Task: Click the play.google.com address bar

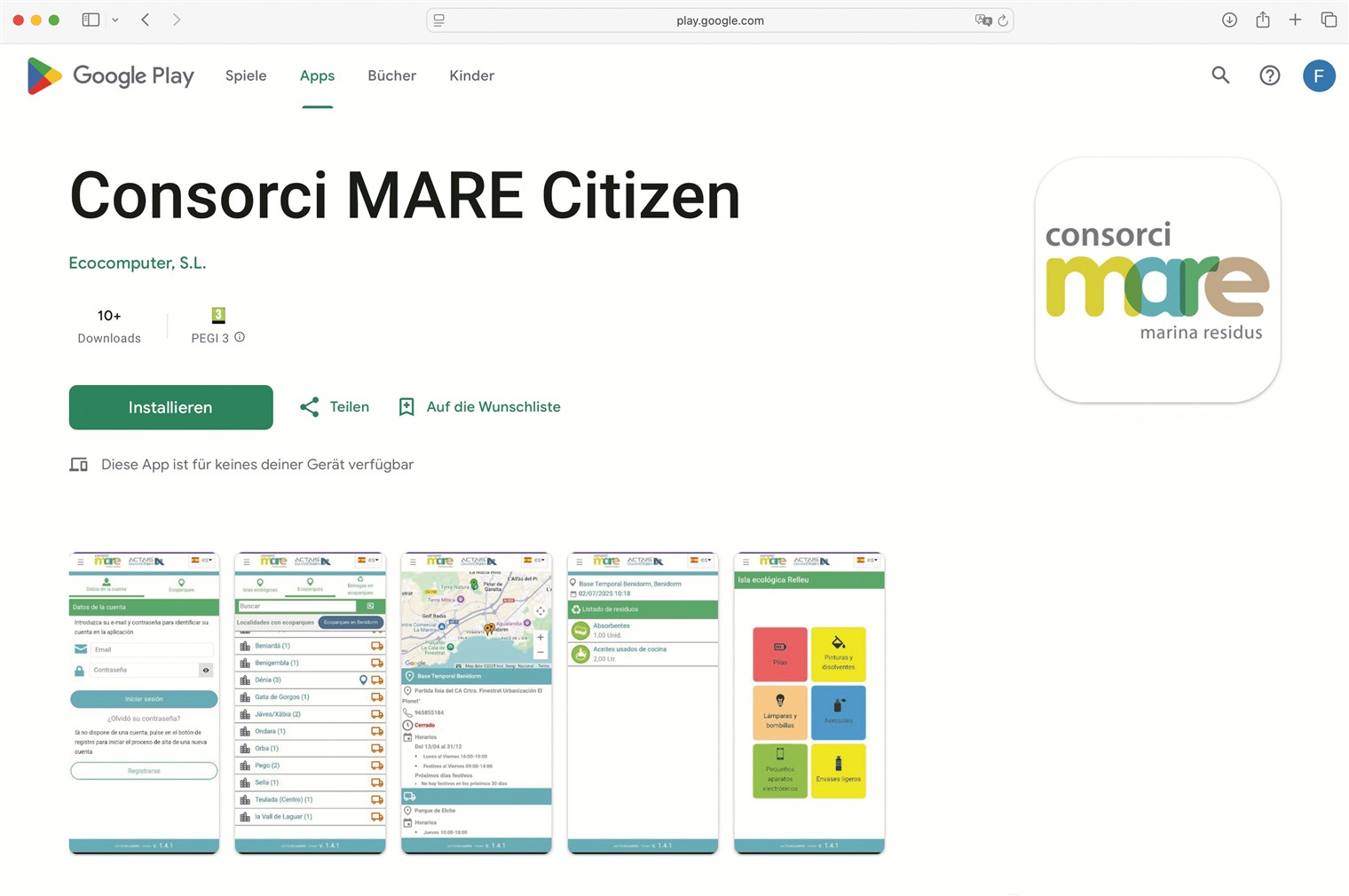Action: coord(720,20)
